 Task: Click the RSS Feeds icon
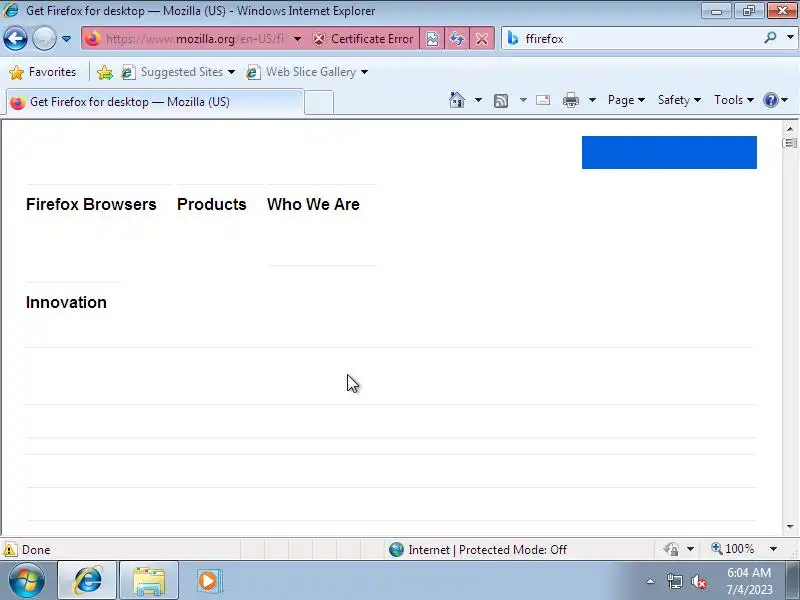(501, 101)
